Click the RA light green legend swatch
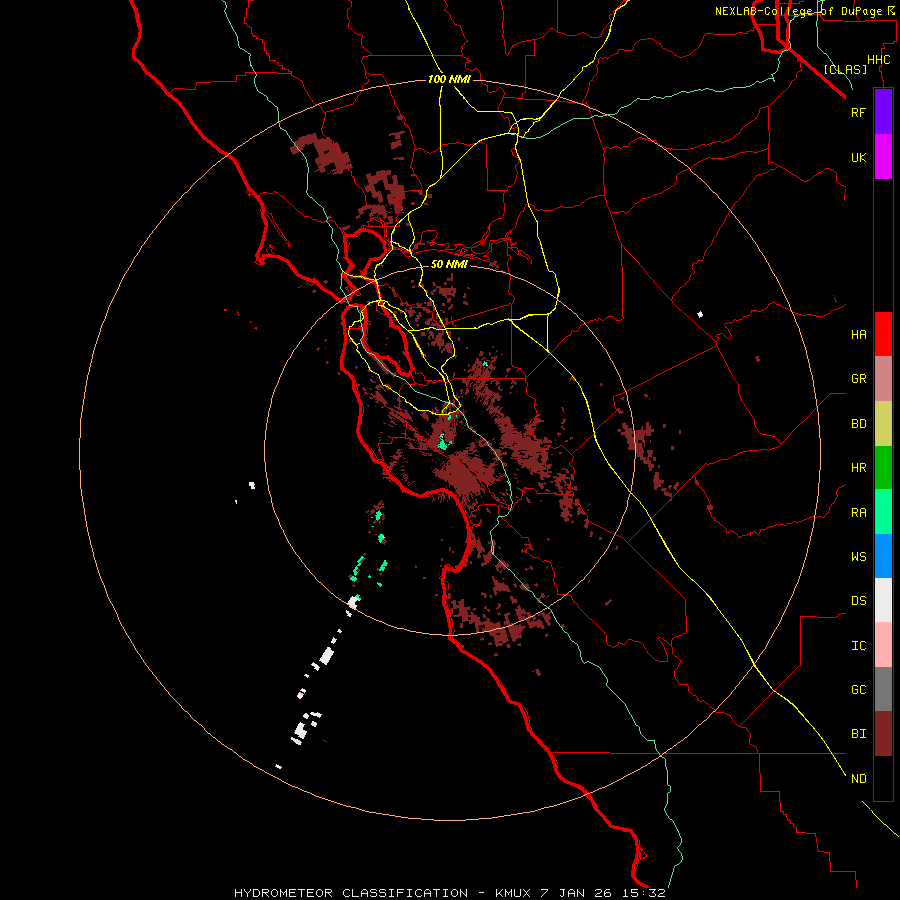This screenshot has width=900, height=900. click(883, 512)
